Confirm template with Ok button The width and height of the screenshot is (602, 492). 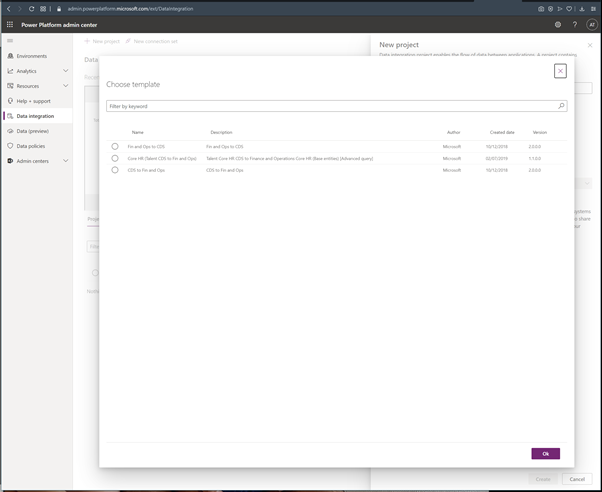pos(545,454)
